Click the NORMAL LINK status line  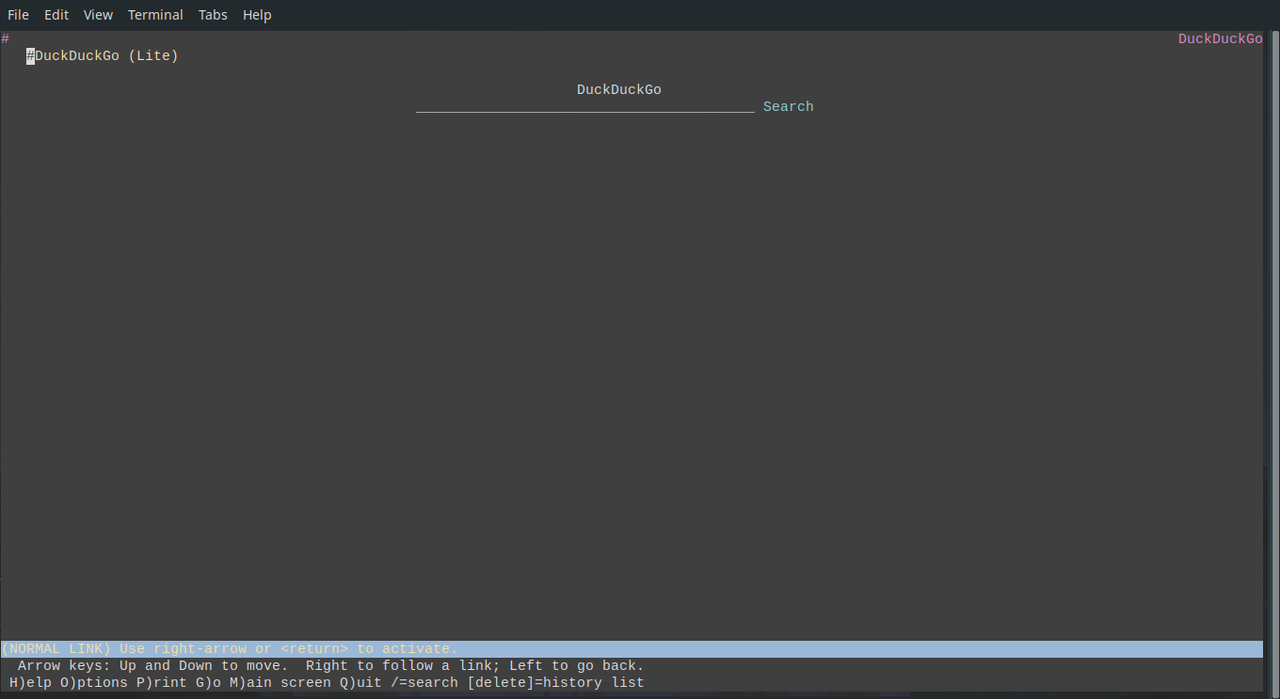point(632,649)
